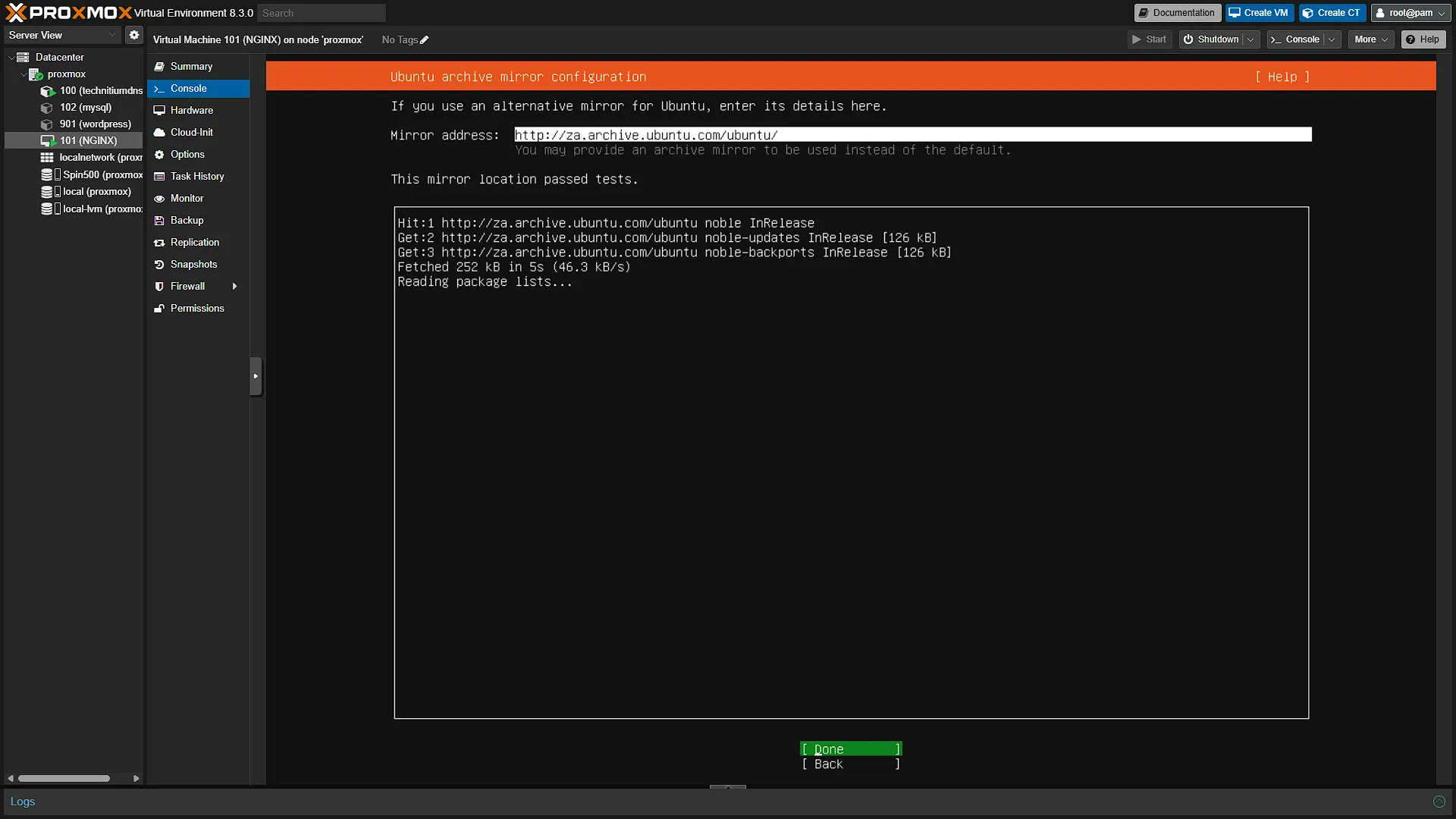
Task: Open Server View settings gear
Action: click(134, 35)
